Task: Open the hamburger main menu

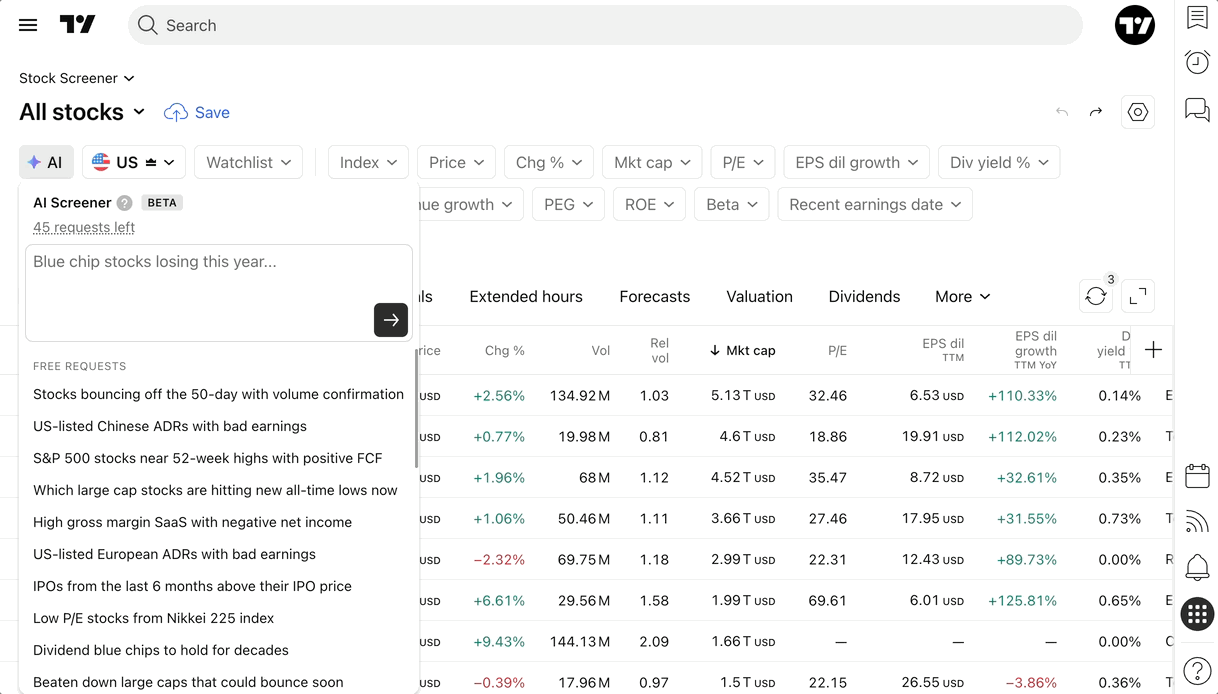Action: coord(28,25)
